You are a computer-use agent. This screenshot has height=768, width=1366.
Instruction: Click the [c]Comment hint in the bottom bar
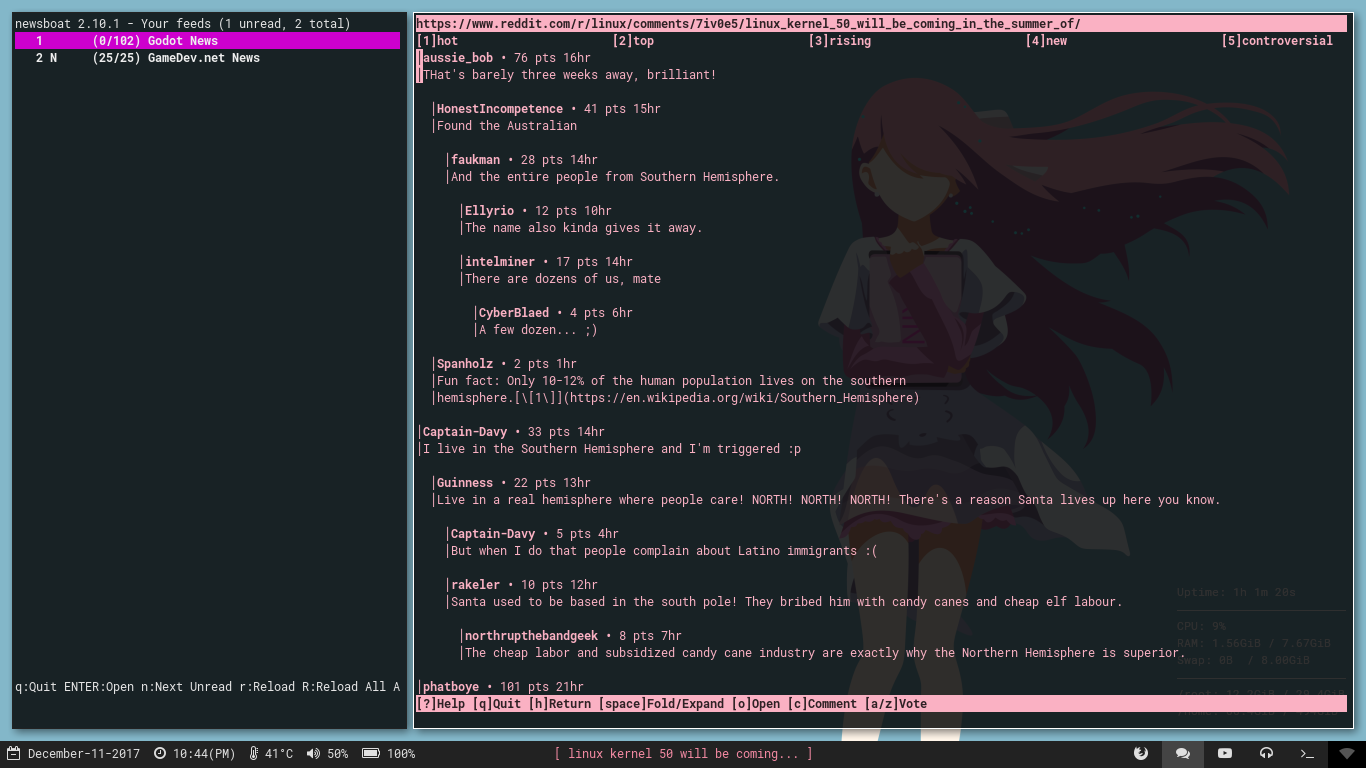click(822, 704)
